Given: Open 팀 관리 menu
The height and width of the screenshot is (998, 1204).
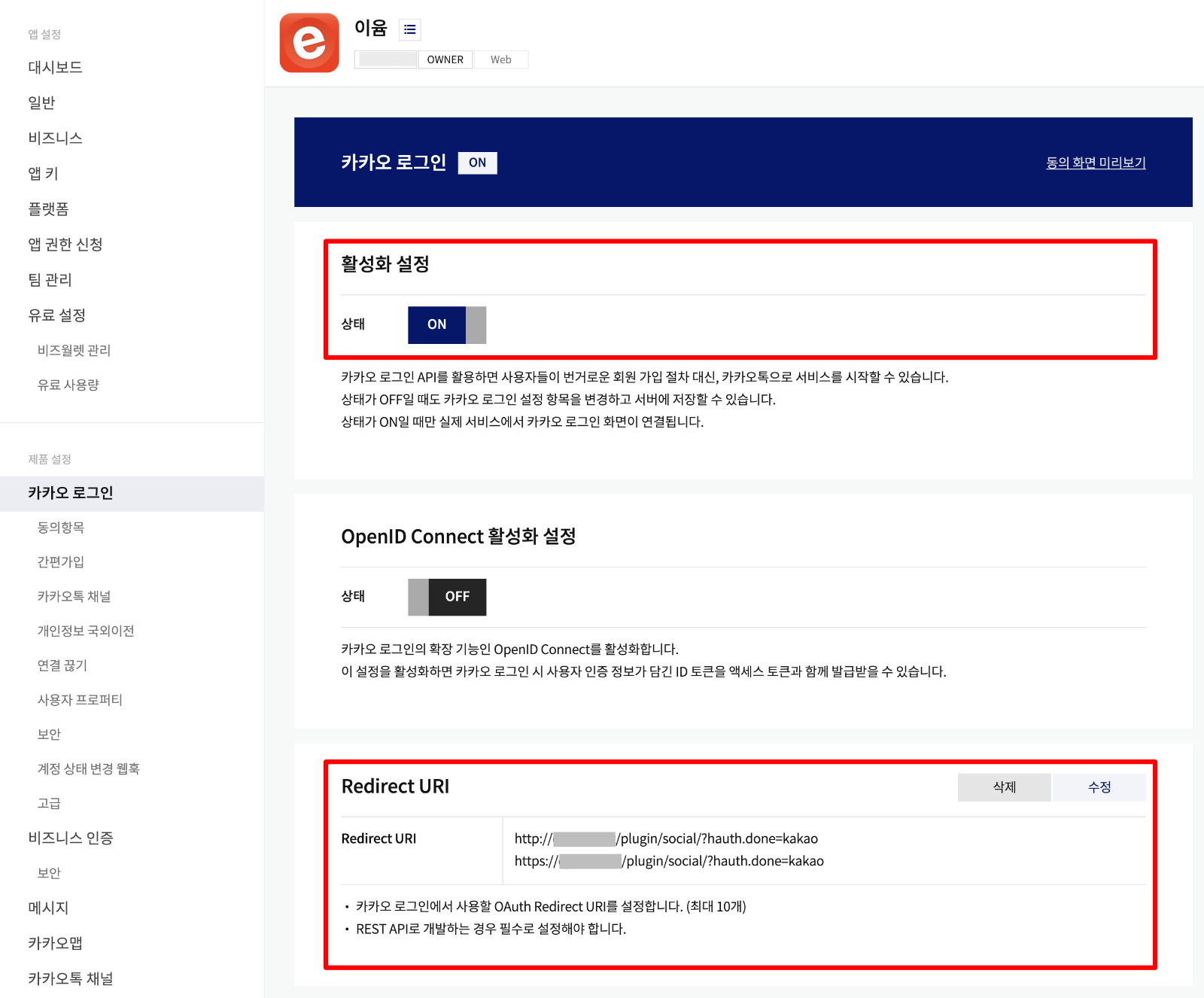Looking at the screenshot, I should [50, 279].
